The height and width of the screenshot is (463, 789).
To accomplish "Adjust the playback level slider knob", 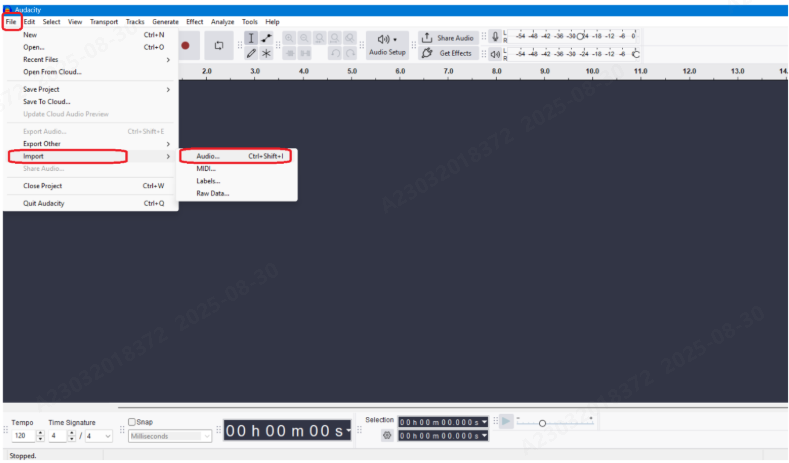I will pyautogui.click(x=636, y=54).
